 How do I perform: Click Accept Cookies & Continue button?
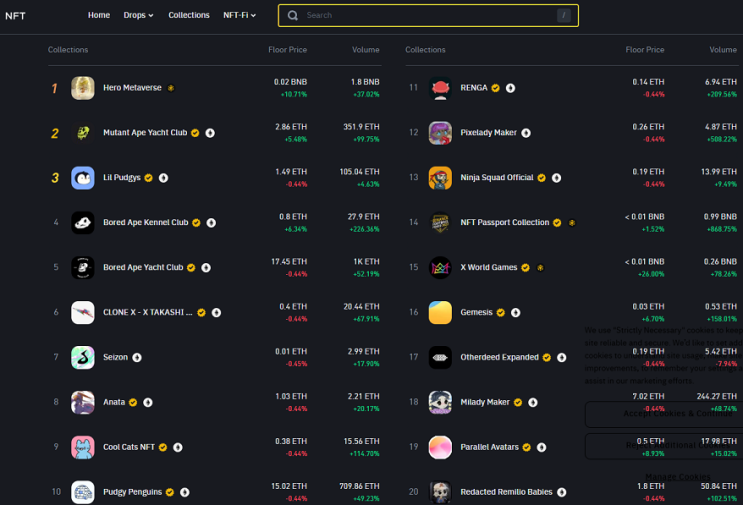click(664, 414)
